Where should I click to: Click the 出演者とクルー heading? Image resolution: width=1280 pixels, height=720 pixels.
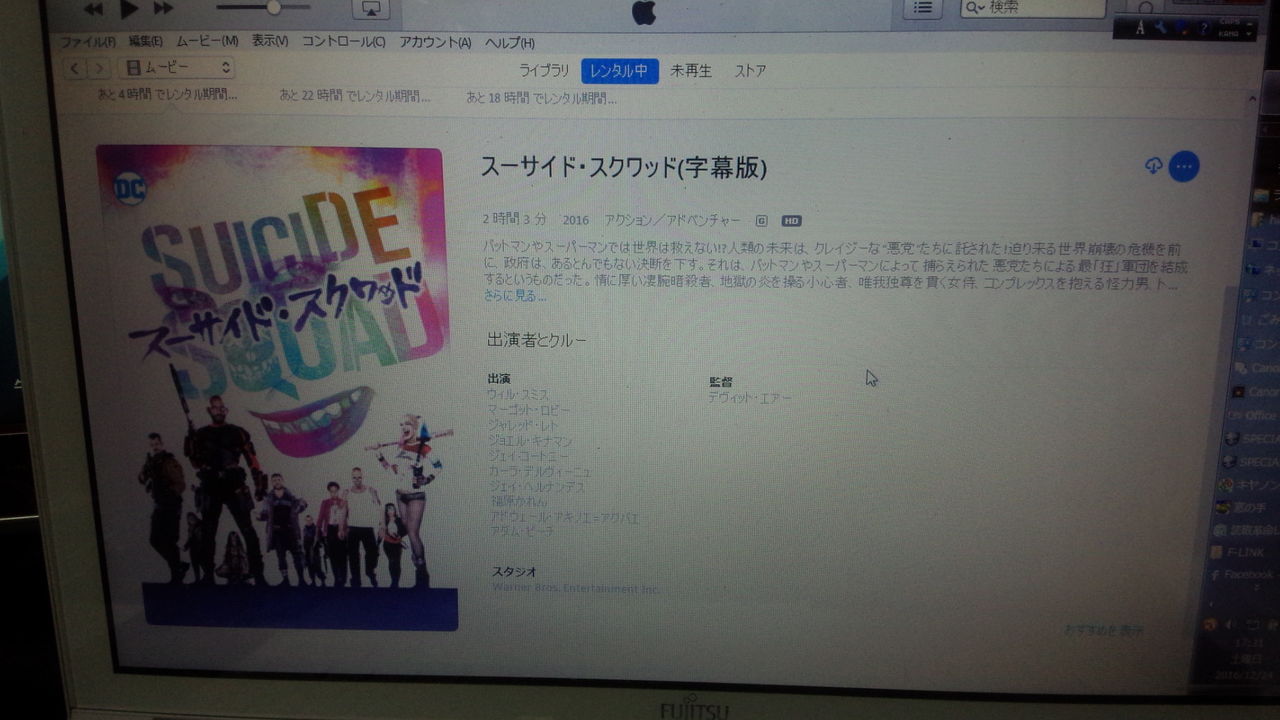click(x=537, y=340)
